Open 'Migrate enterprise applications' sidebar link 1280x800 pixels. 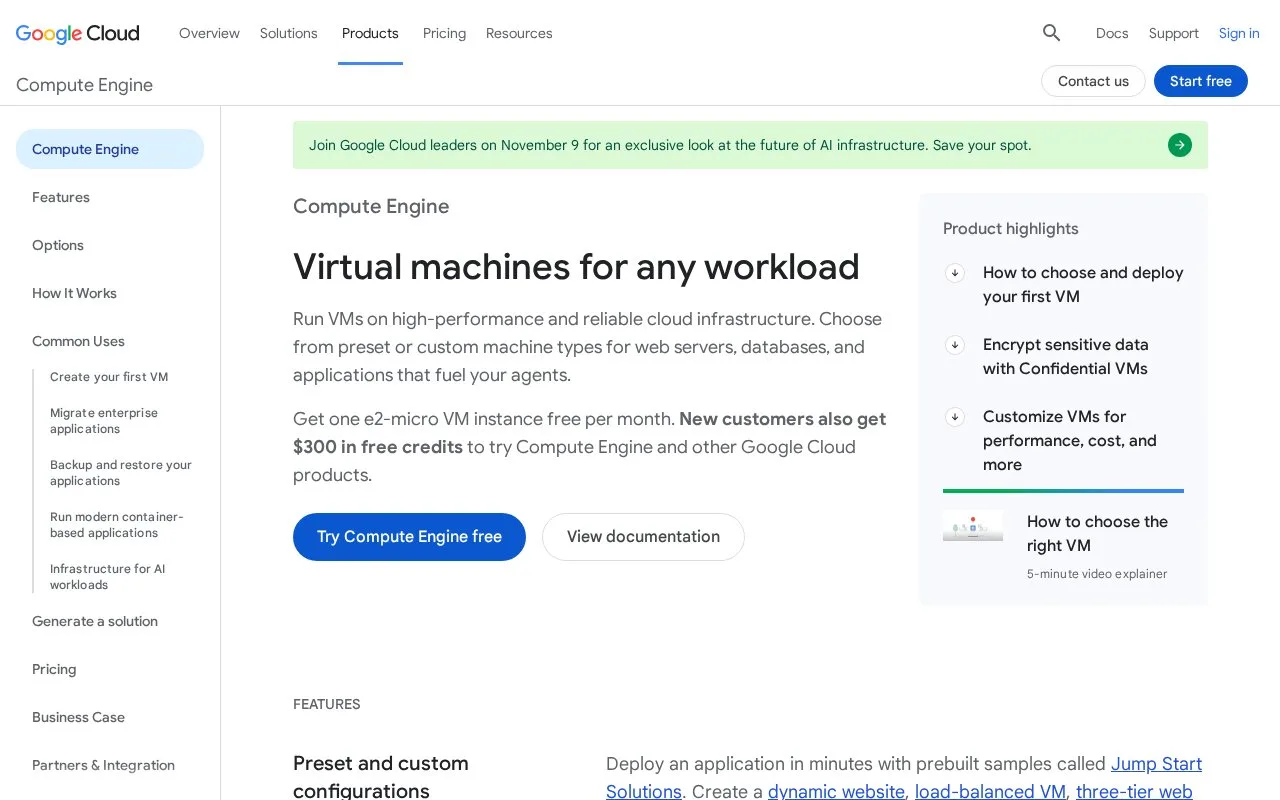click(104, 421)
